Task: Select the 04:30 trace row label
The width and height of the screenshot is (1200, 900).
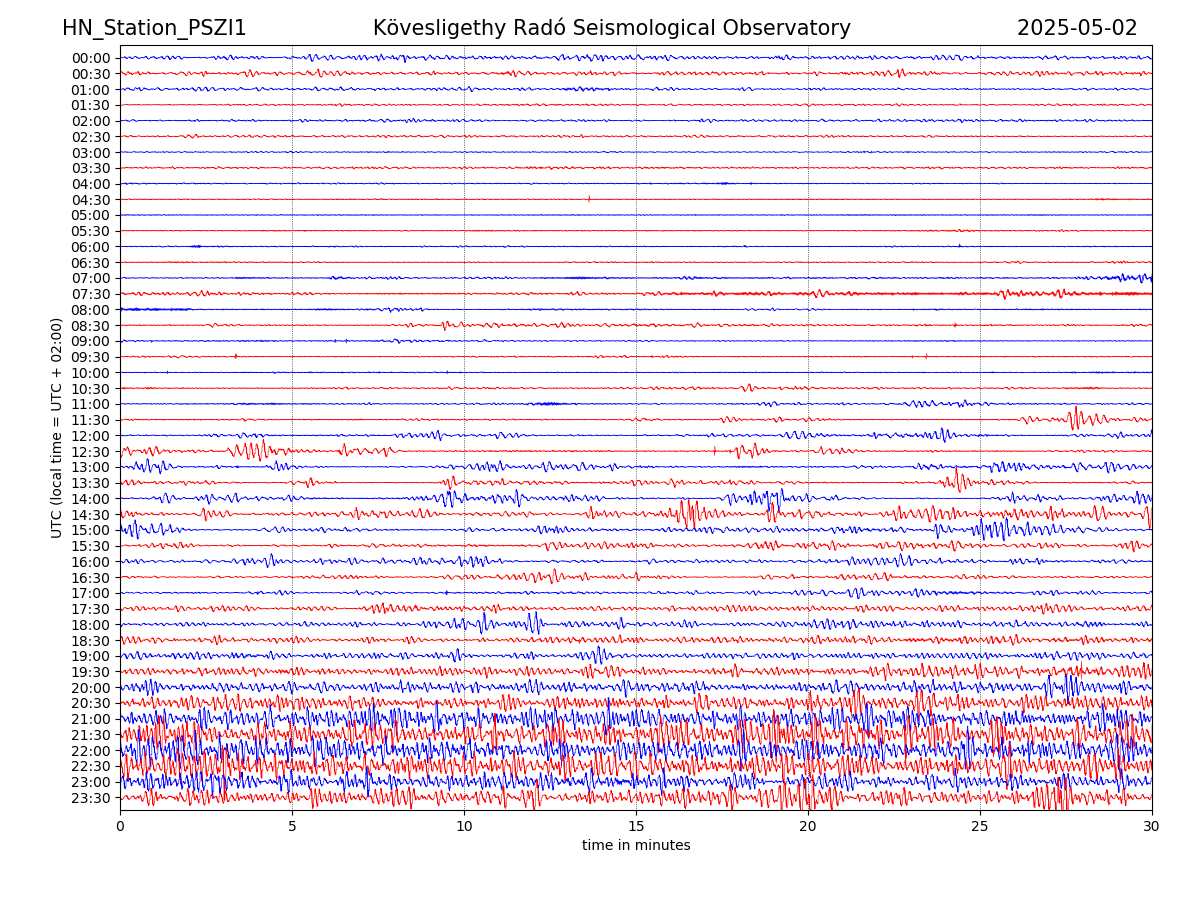Action: click(91, 200)
